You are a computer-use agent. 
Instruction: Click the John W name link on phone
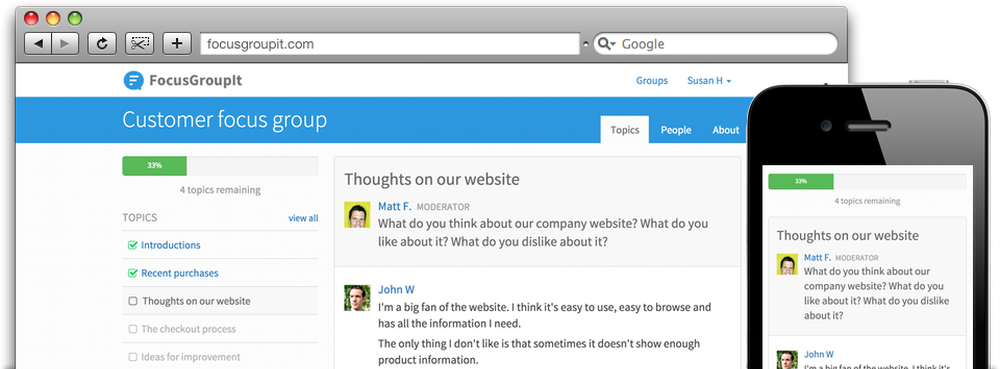[819, 354]
